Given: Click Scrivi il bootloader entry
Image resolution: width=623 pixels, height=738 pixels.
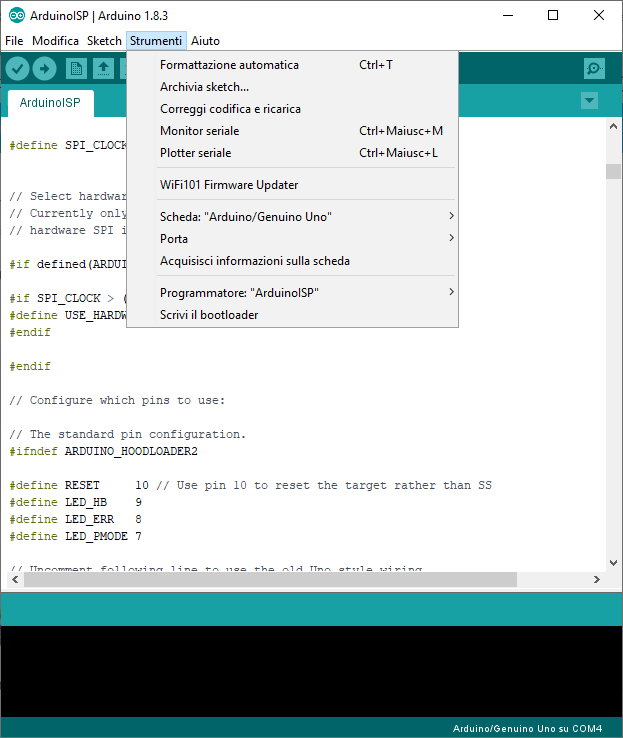Looking at the screenshot, I should coord(292,315).
